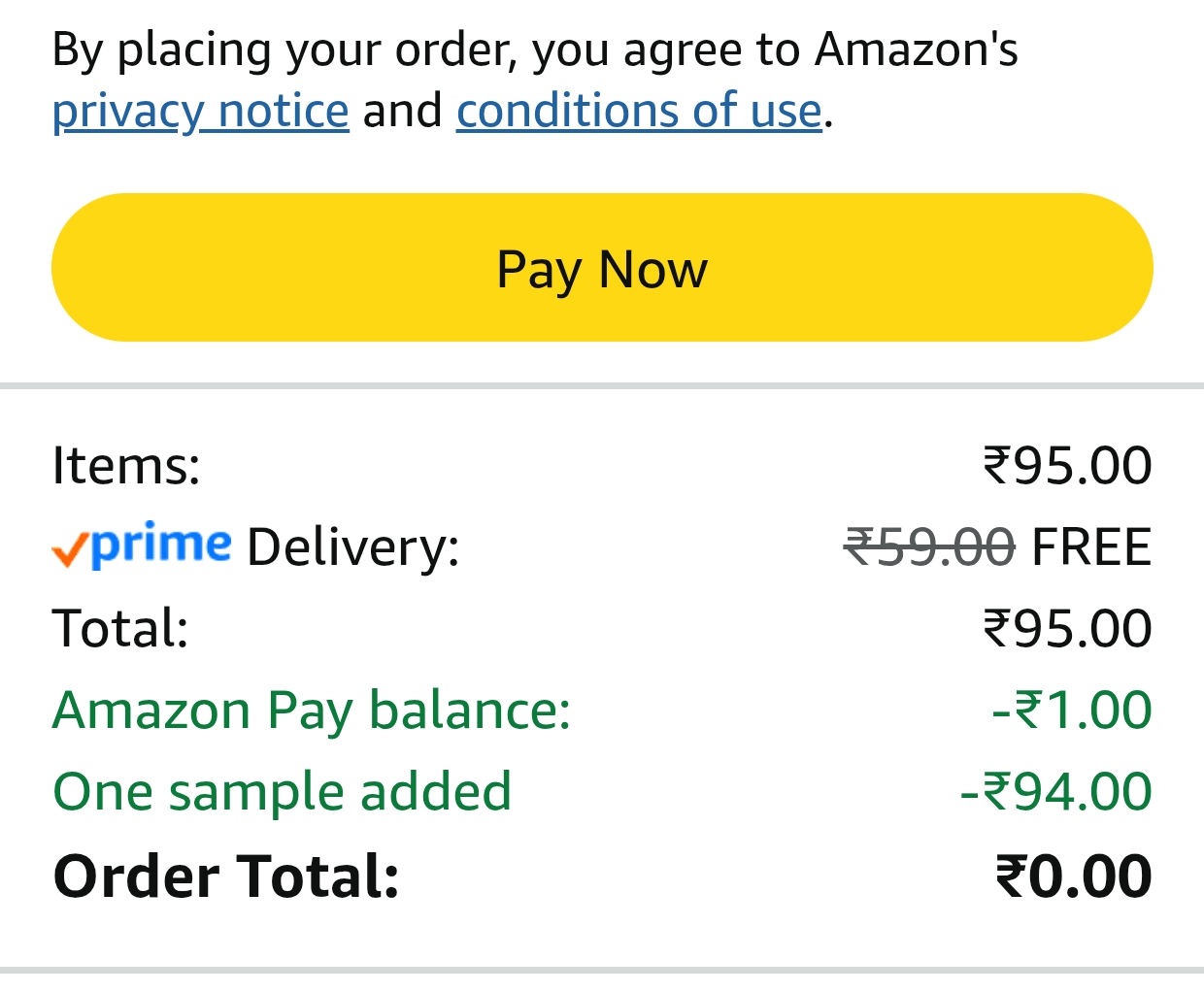
Task: Click the "By placing your order" text
Action: 282,50
